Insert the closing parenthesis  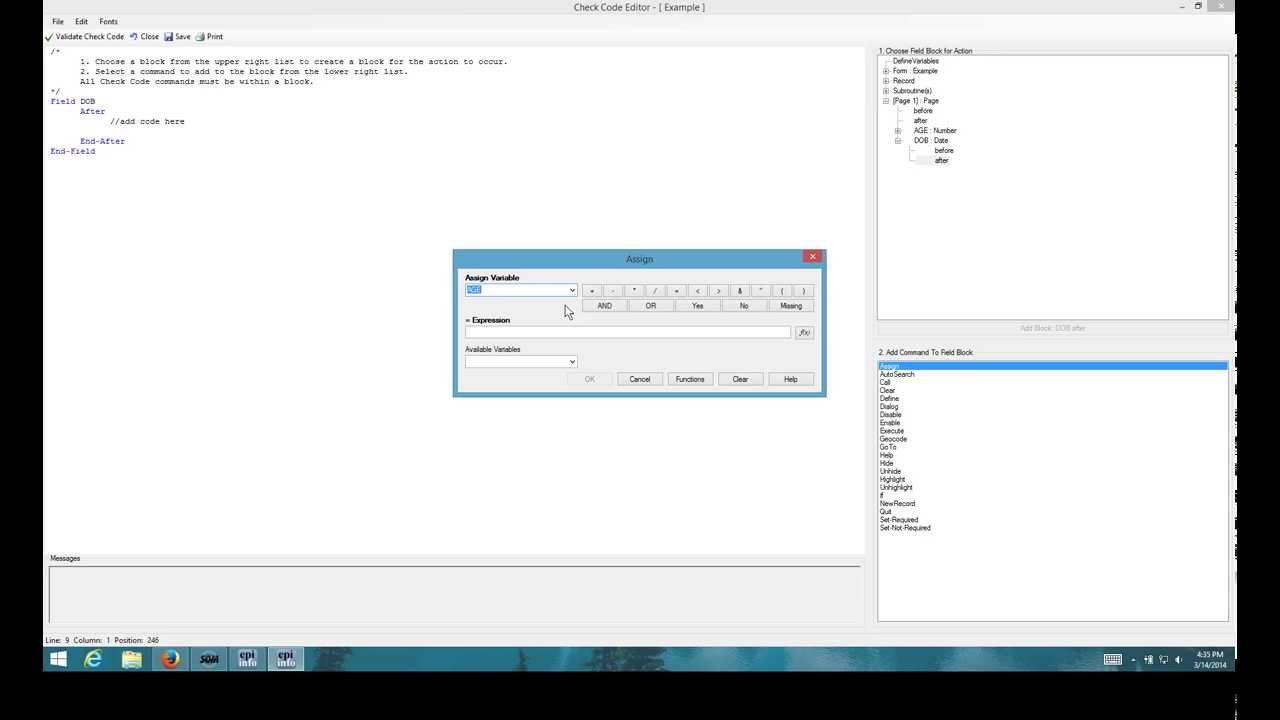pyautogui.click(x=803, y=291)
